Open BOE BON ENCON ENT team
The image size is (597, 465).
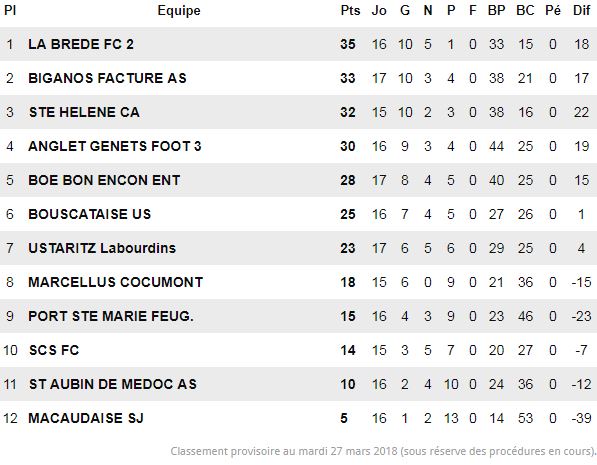pyautogui.click(x=104, y=180)
